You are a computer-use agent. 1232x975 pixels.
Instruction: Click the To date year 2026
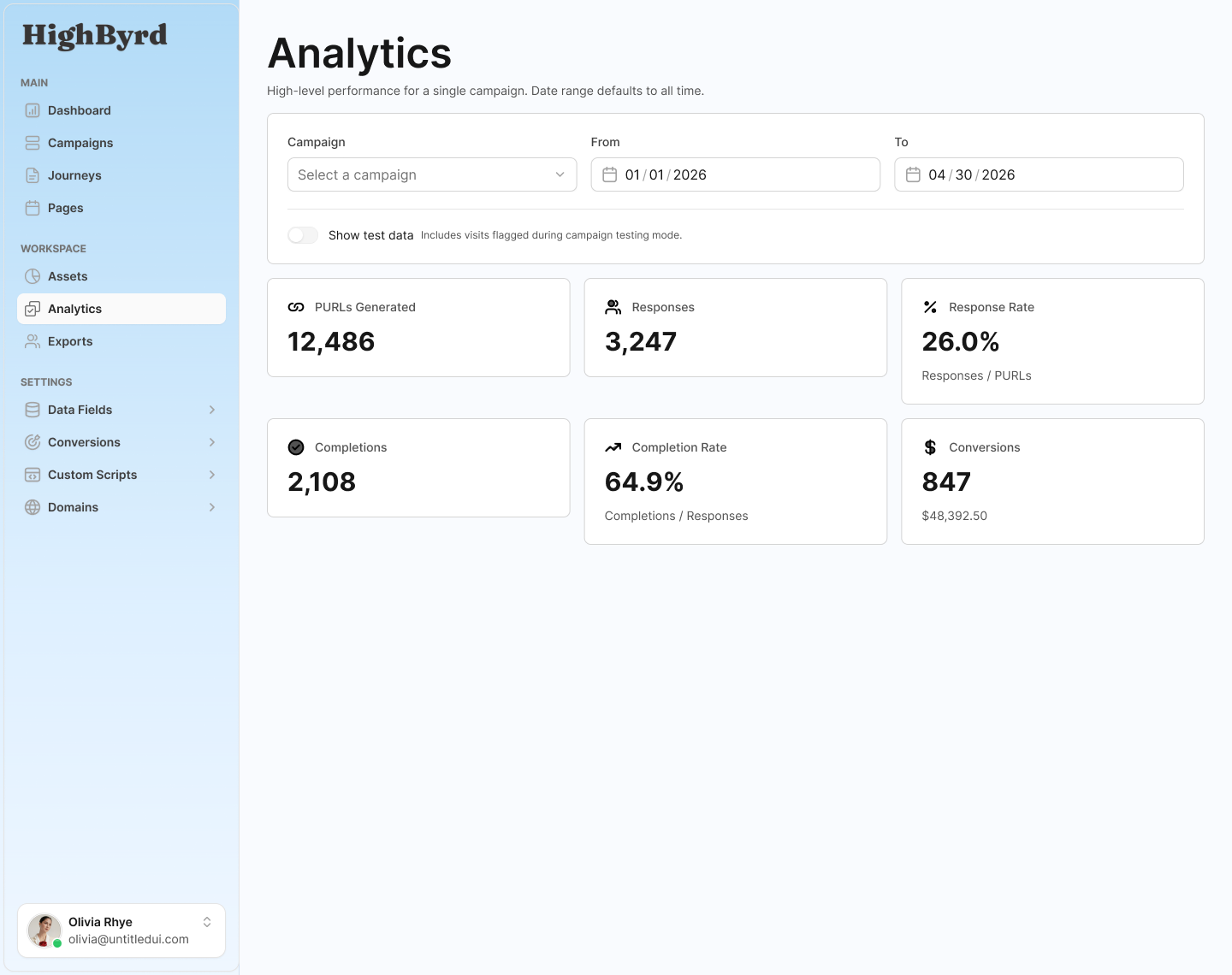(998, 174)
